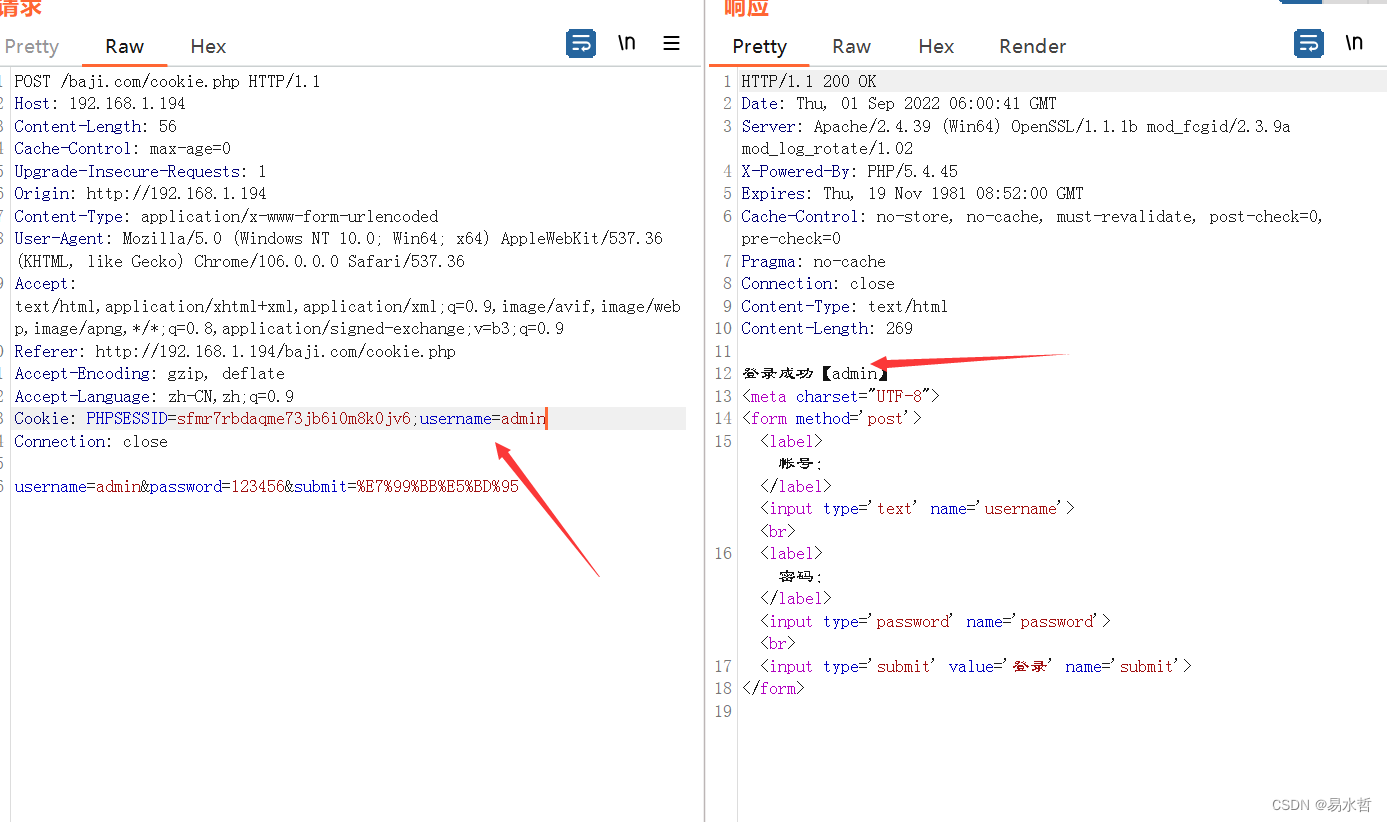Click the X-Powered-By: PHP/5.4.45 header
The image size is (1387, 822).
point(849,171)
